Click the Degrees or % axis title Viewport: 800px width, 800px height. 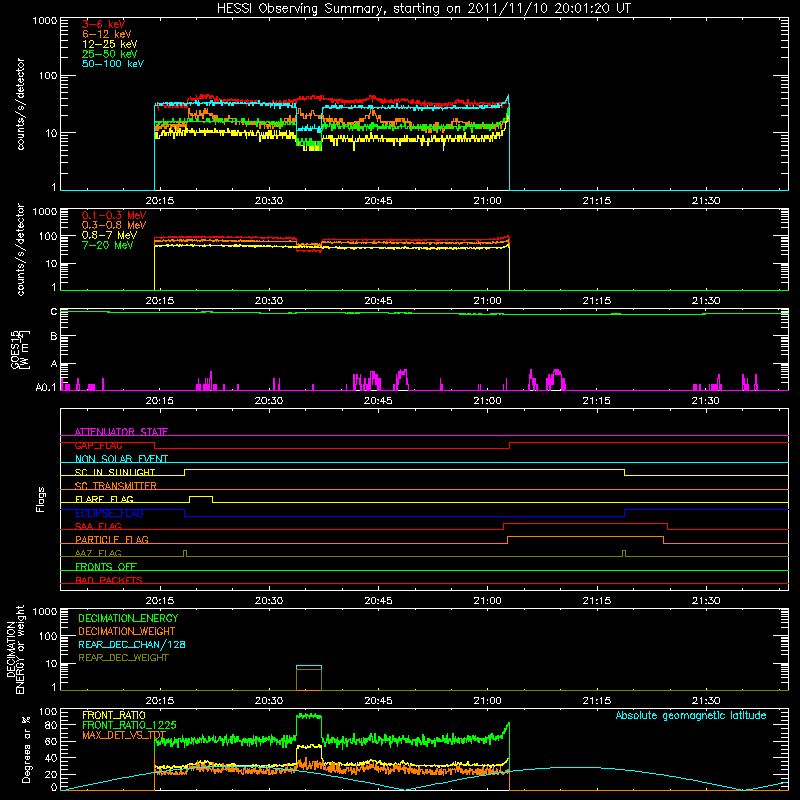(26, 749)
